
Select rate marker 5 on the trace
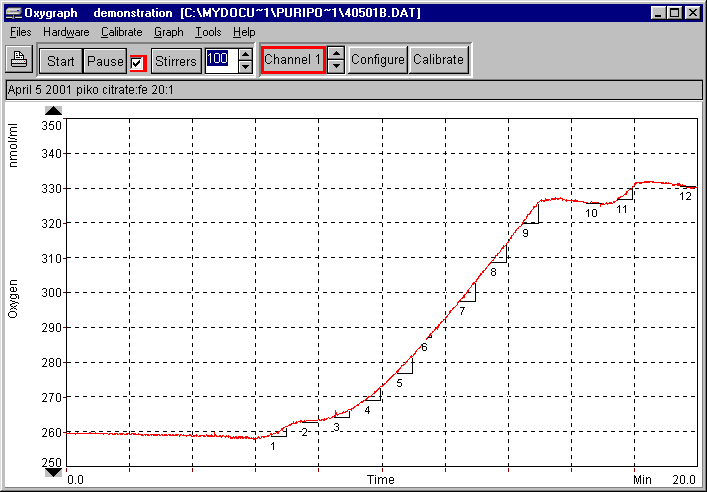pos(399,383)
